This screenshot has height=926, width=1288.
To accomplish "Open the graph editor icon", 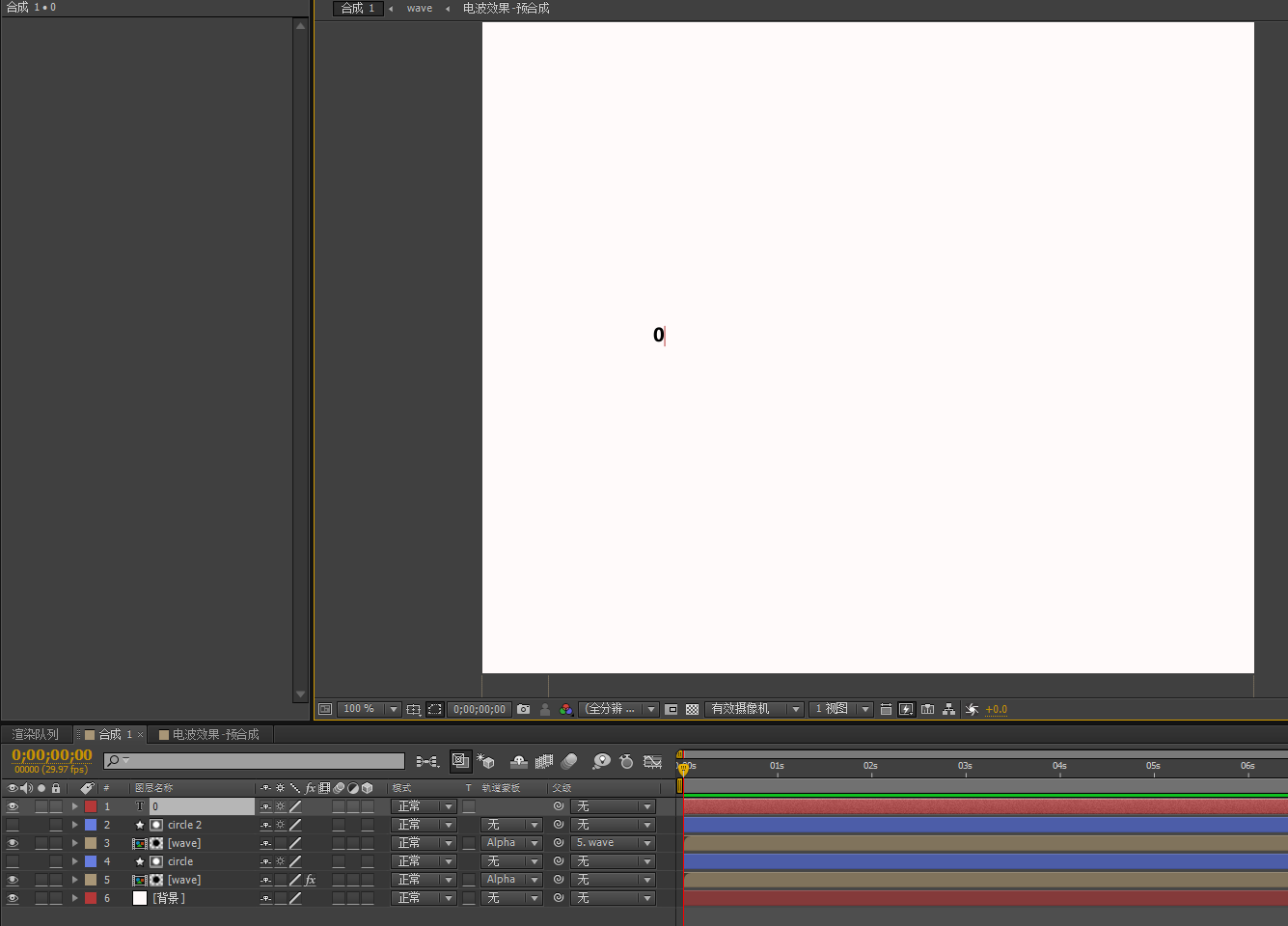I will (653, 761).
